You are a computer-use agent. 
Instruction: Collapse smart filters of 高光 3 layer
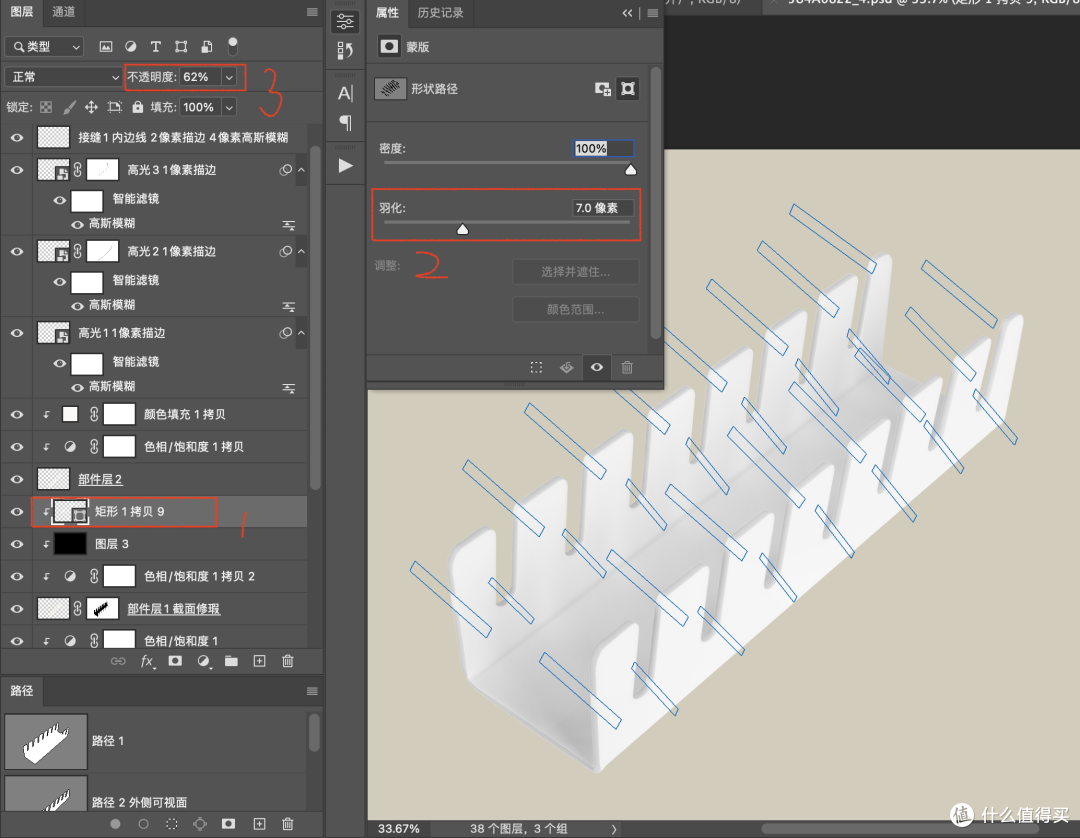coord(301,170)
